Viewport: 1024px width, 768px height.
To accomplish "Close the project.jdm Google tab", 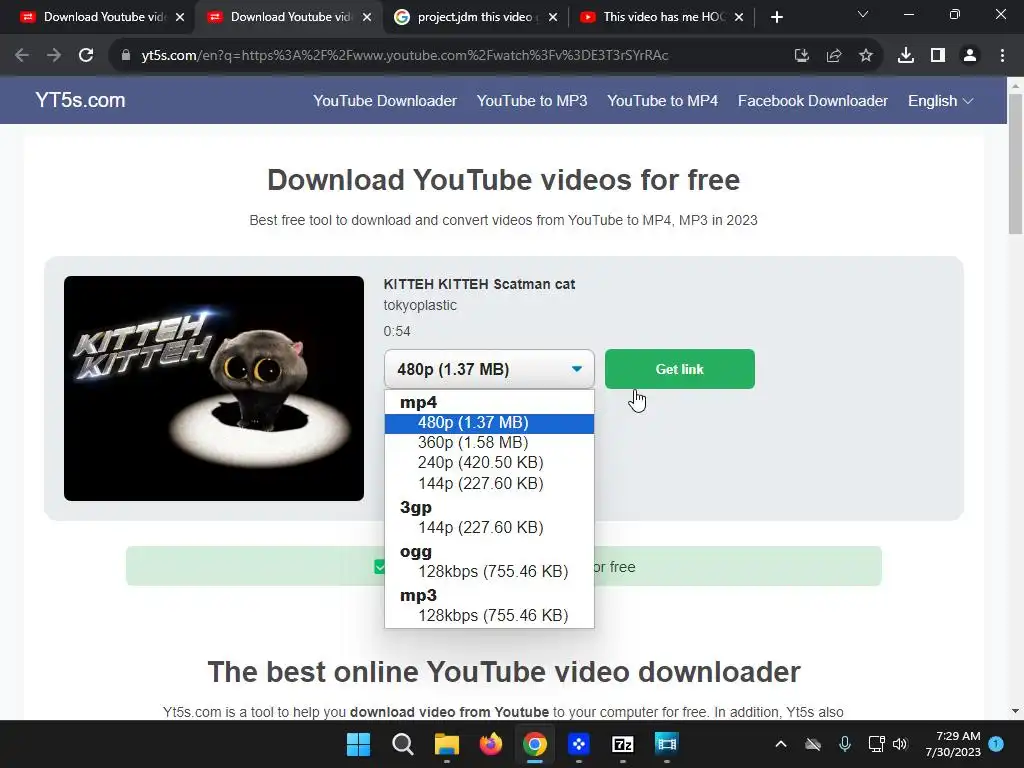I will pyautogui.click(x=552, y=17).
